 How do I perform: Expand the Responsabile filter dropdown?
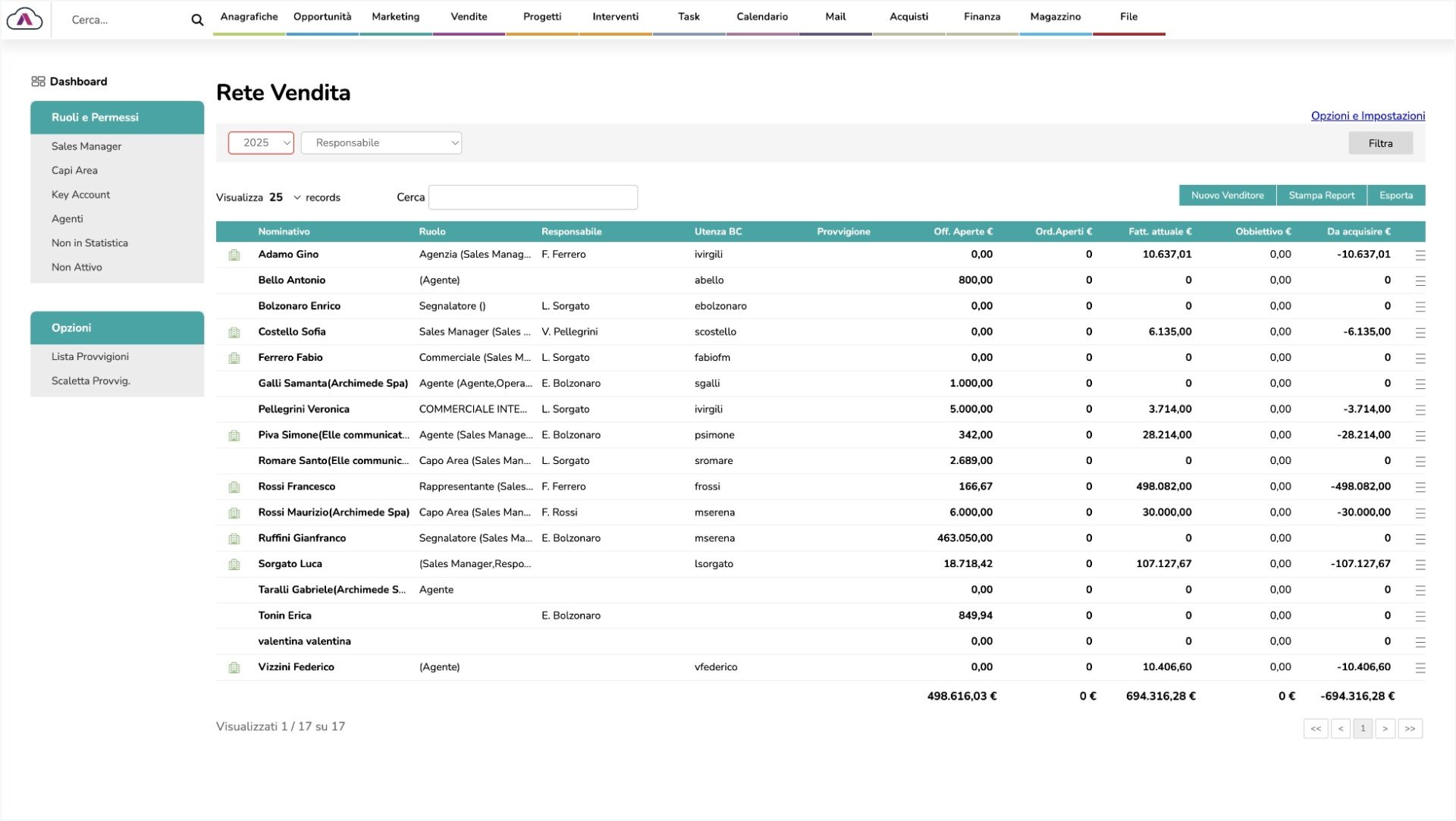pyautogui.click(x=381, y=143)
